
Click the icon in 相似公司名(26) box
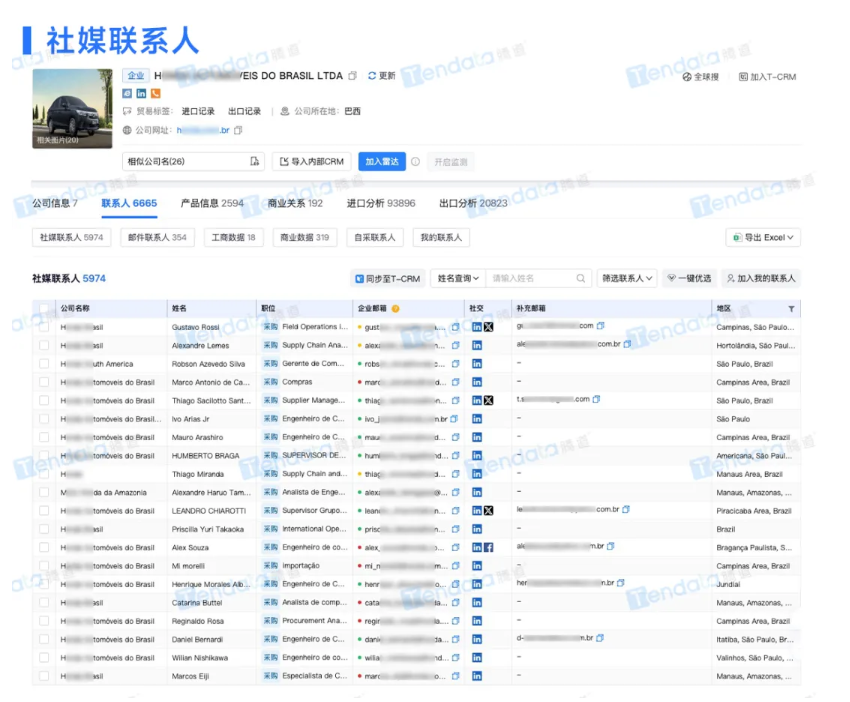[x=254, y=162]
